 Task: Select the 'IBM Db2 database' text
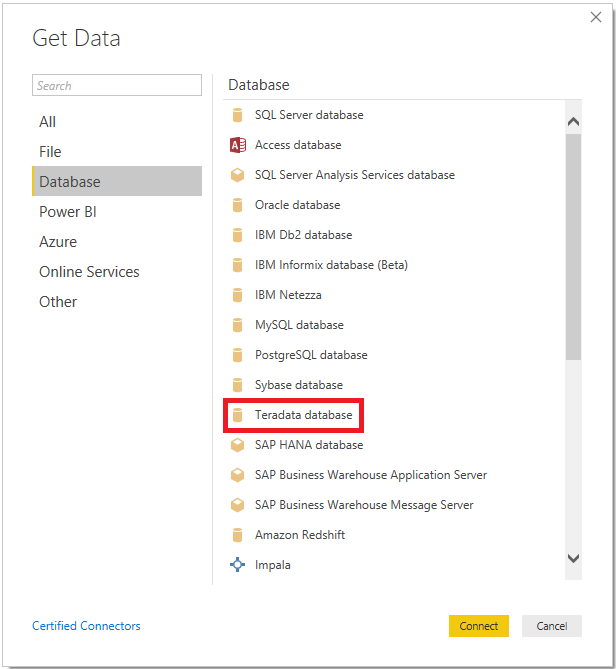[304, 235]
